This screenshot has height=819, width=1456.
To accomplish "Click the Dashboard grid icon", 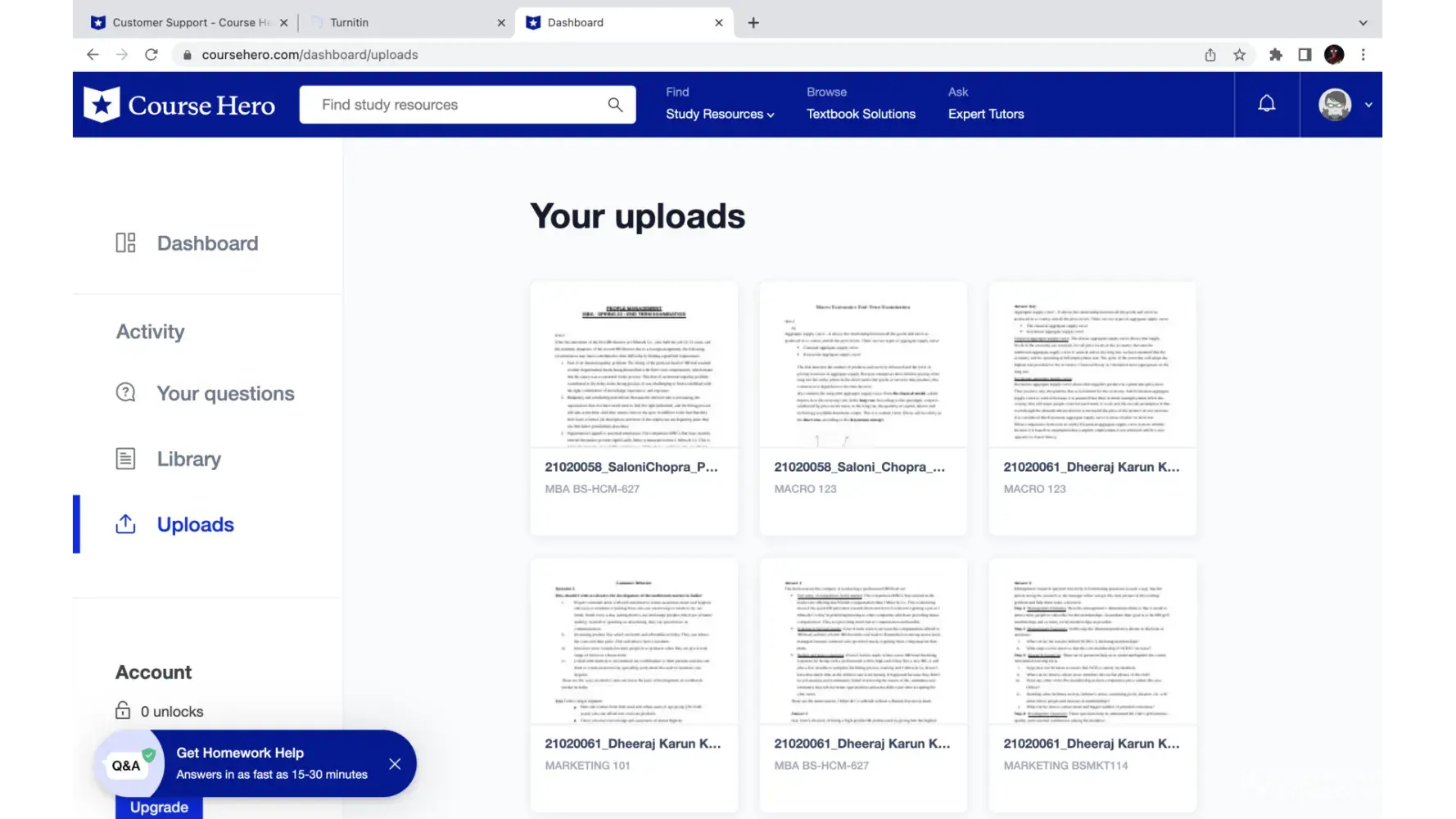I will click(x=125, y=243).
